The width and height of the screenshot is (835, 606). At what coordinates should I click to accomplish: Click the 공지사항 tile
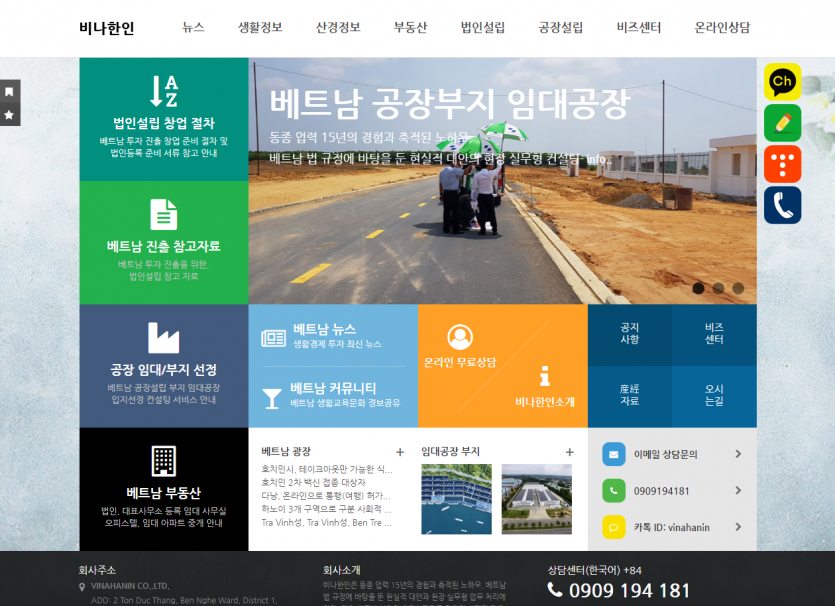[x=629, y=334]
